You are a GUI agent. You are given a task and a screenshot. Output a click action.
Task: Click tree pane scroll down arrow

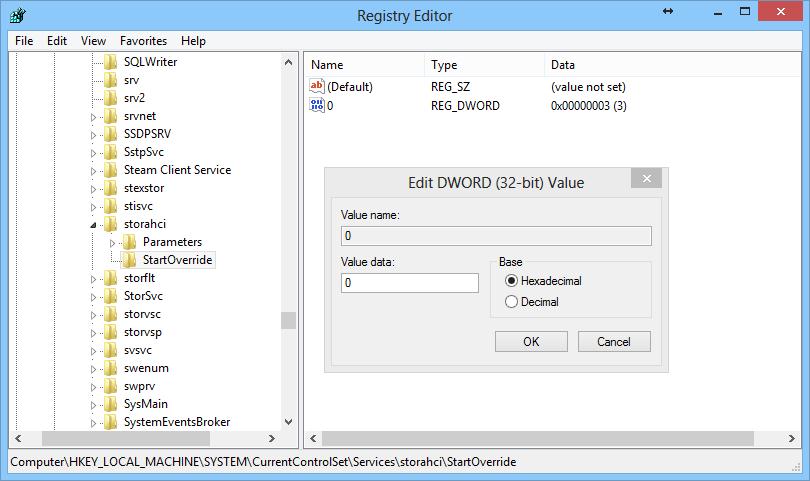(x=288, y=422)
